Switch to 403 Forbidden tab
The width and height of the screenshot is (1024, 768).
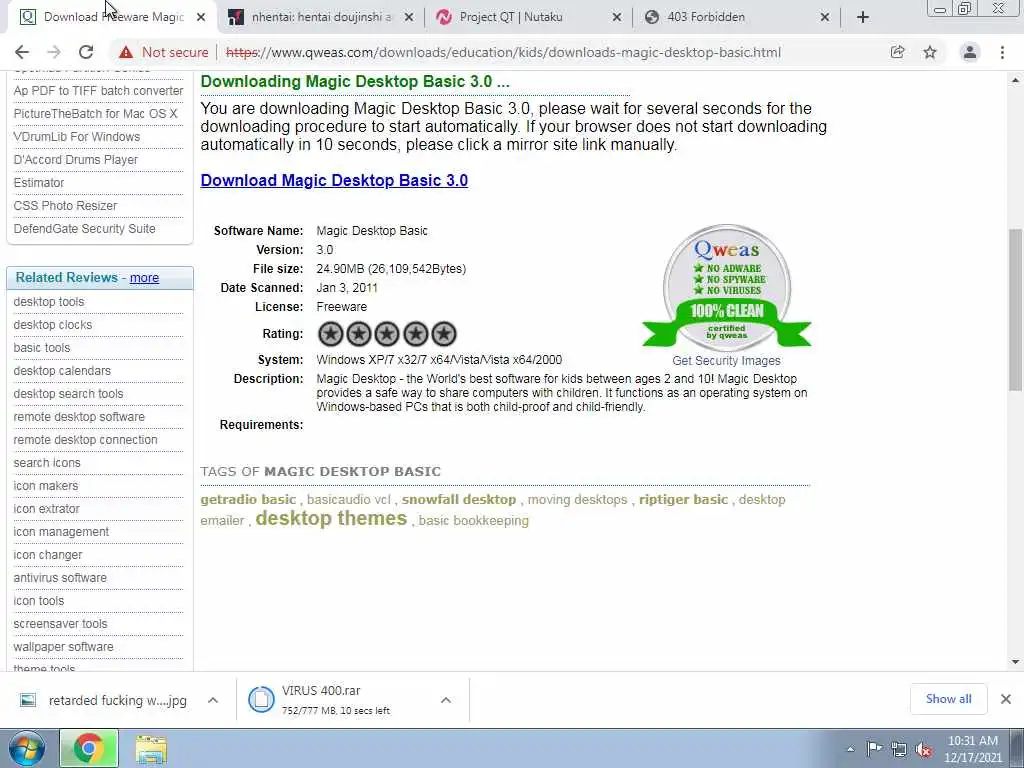(705, 17)
